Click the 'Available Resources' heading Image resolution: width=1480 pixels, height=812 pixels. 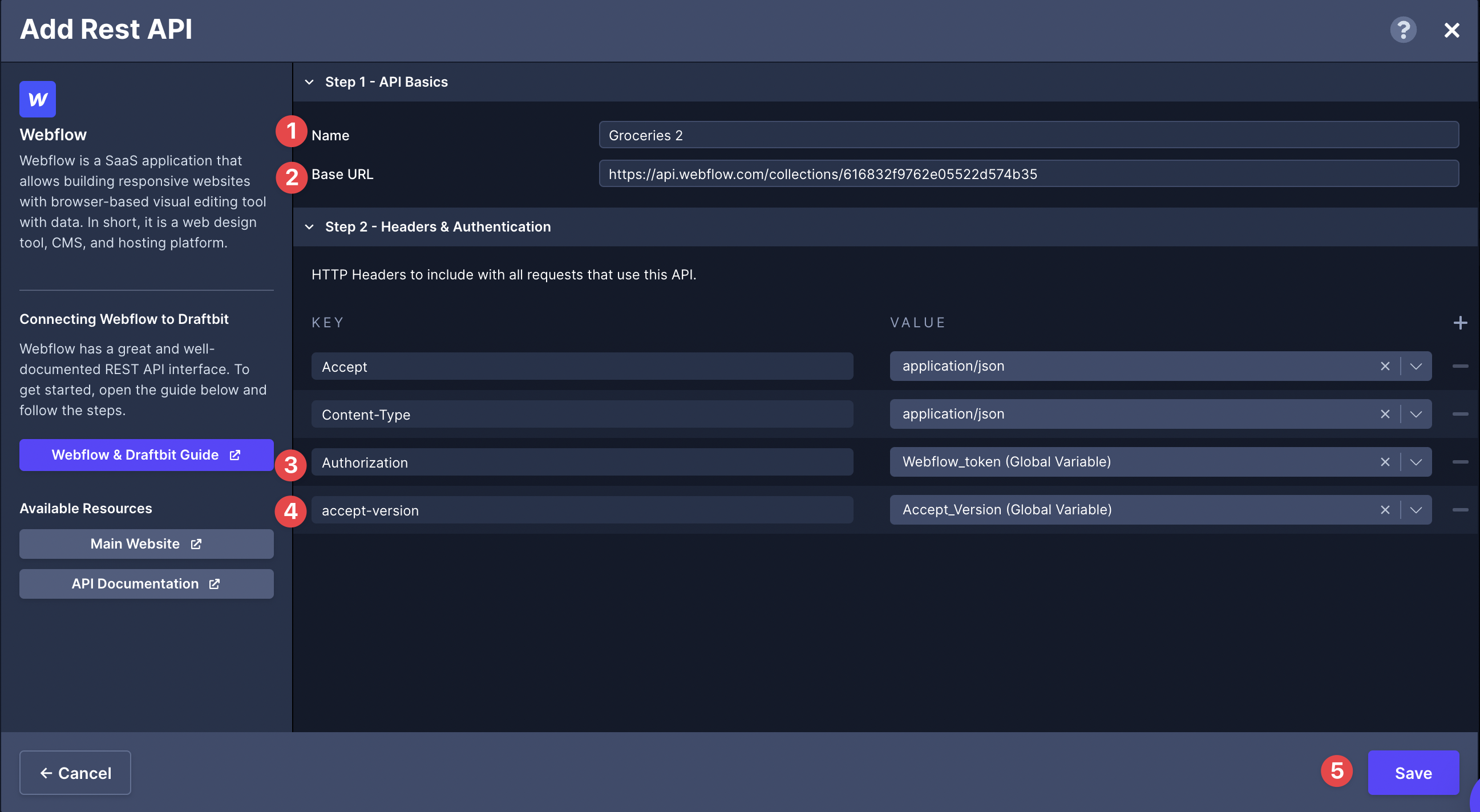(86, 508)
